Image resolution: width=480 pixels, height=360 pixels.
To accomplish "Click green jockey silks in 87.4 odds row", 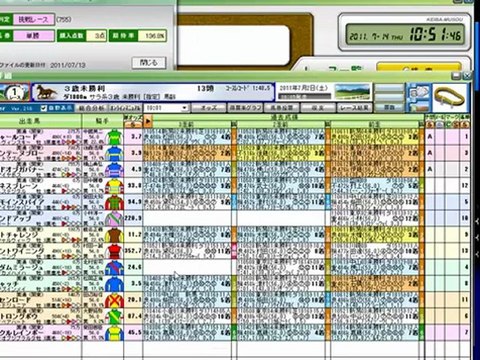I will (114, 317).
